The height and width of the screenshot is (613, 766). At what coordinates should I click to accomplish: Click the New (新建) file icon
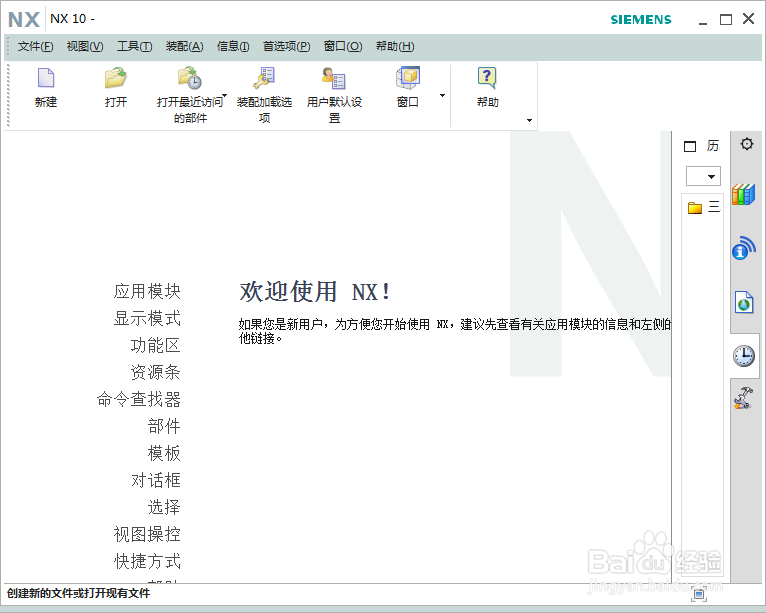pyautogui.click(x=46, y=78)
